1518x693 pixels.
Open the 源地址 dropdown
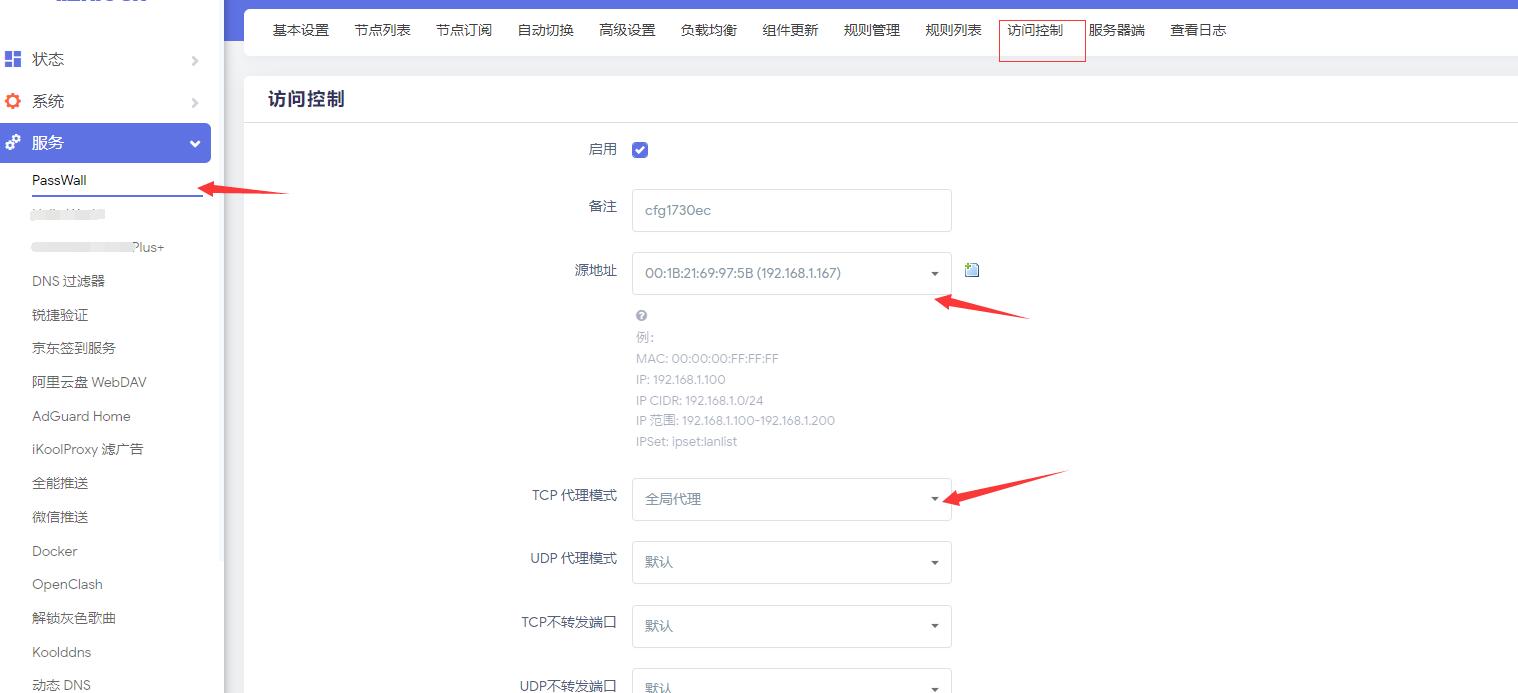(x=792, y=273)
